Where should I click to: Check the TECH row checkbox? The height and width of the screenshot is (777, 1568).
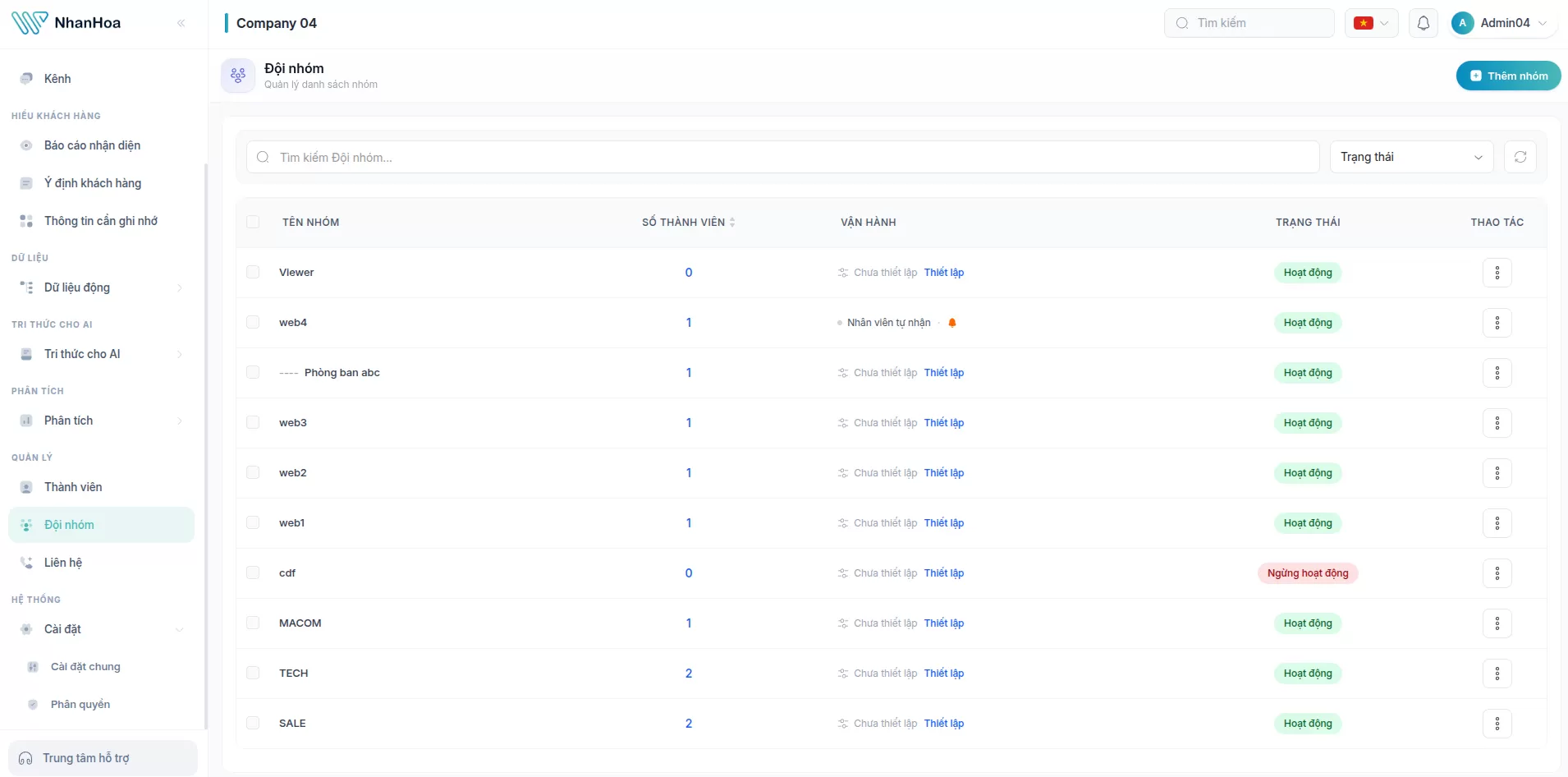tap(253, 673)
